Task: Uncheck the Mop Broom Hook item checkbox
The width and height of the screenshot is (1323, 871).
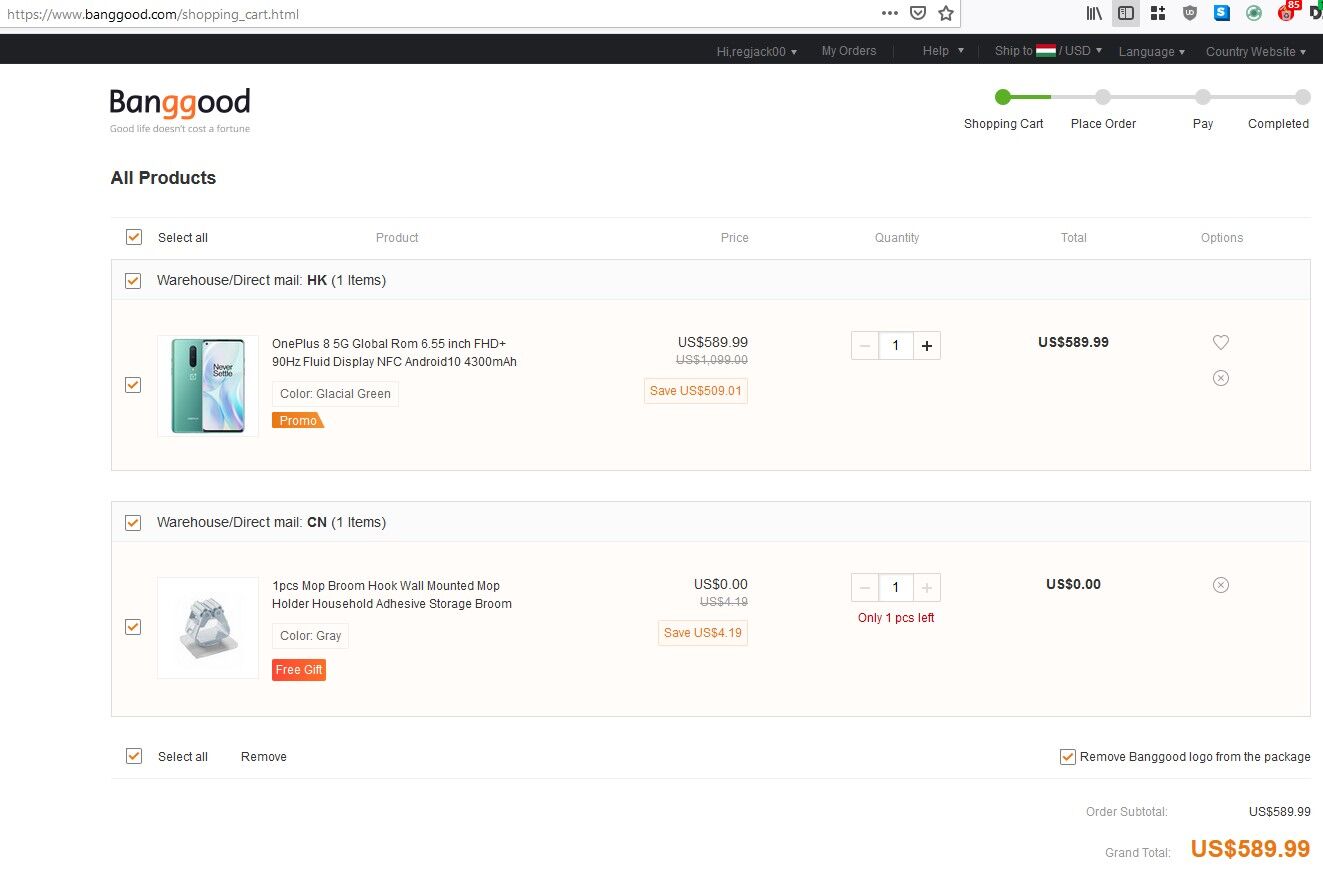Action: (x=133, y=627)
